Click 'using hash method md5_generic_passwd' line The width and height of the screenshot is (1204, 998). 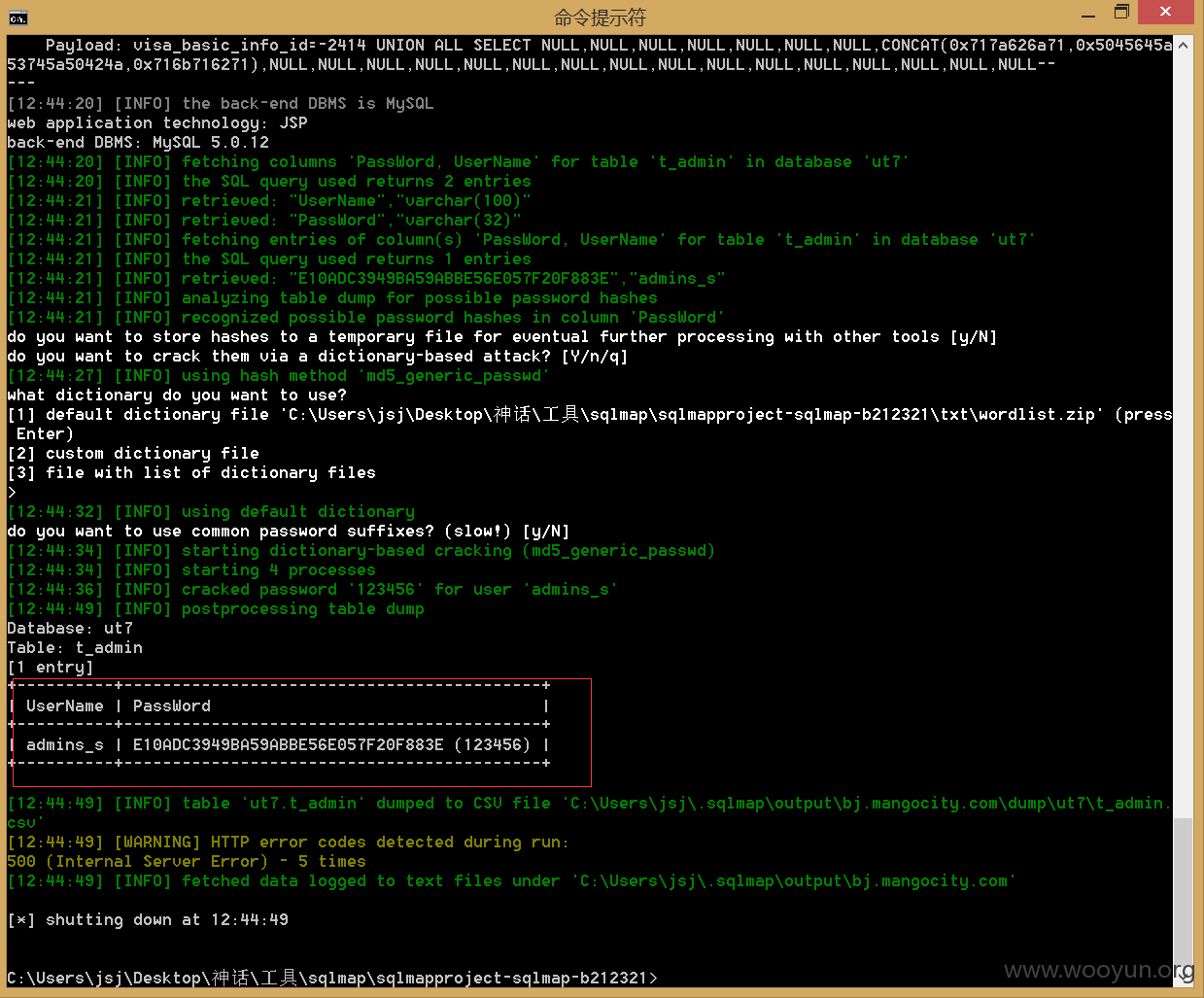(279, 375)
